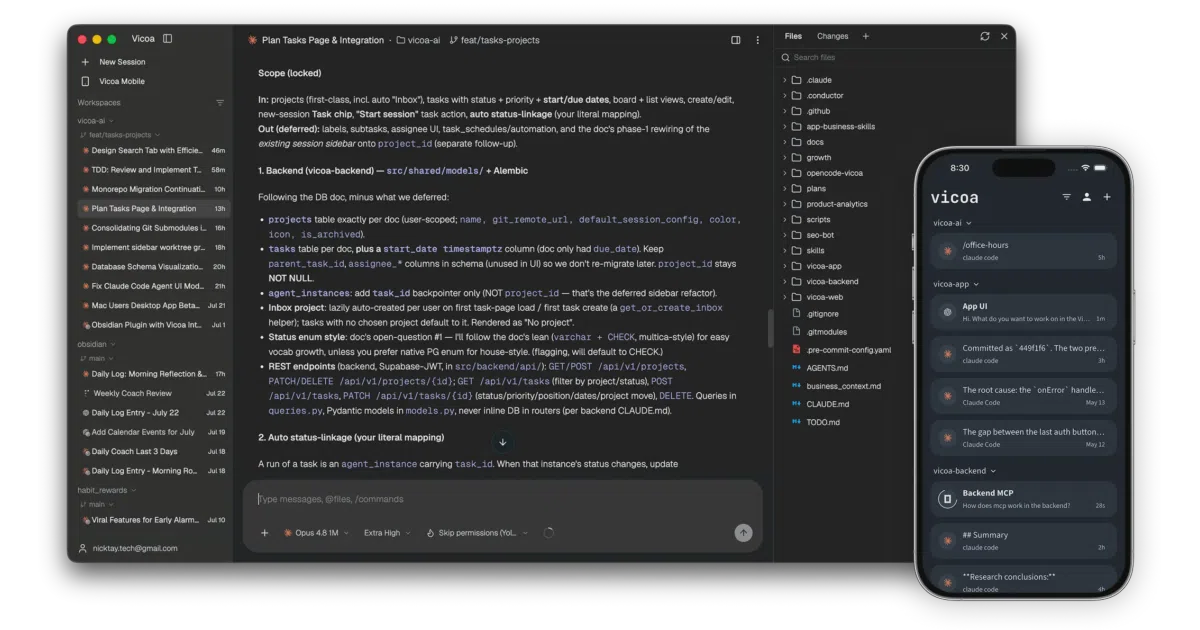Filter workspaces using the Workspaces filter icon

click(x=220, y=103)
